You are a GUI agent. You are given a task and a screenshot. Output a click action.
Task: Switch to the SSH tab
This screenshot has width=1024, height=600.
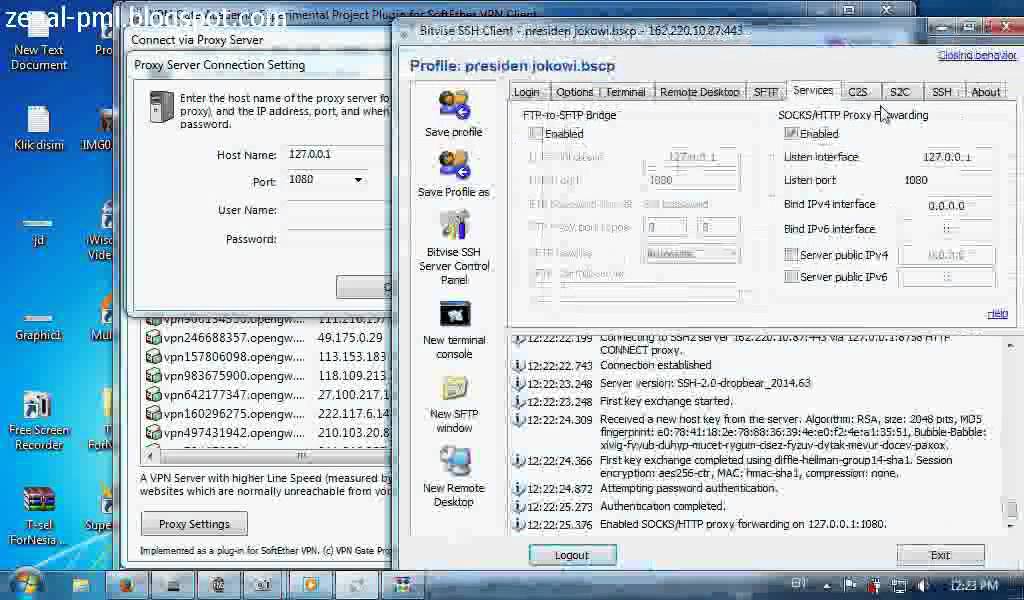tap(942, 92)
